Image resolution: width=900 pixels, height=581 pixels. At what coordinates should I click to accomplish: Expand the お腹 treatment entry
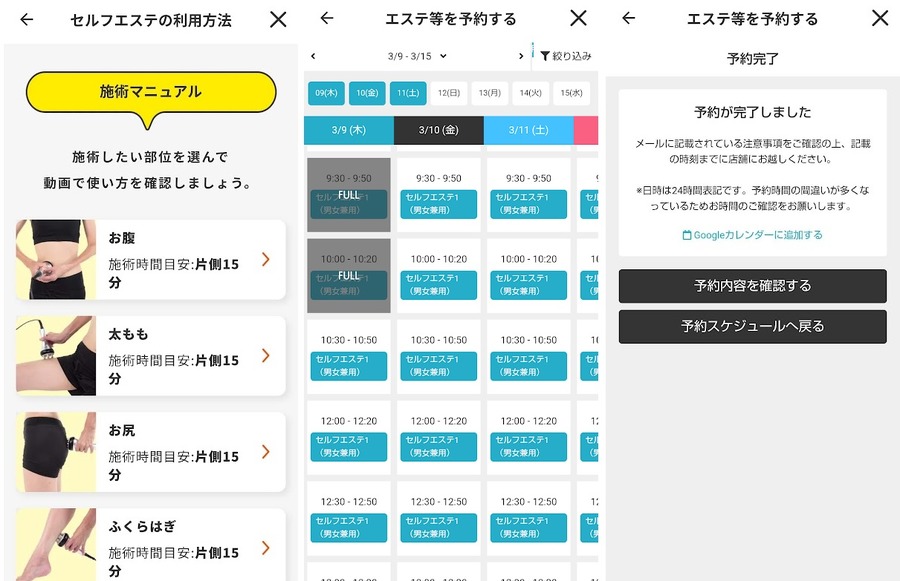(x=266, y=259)
